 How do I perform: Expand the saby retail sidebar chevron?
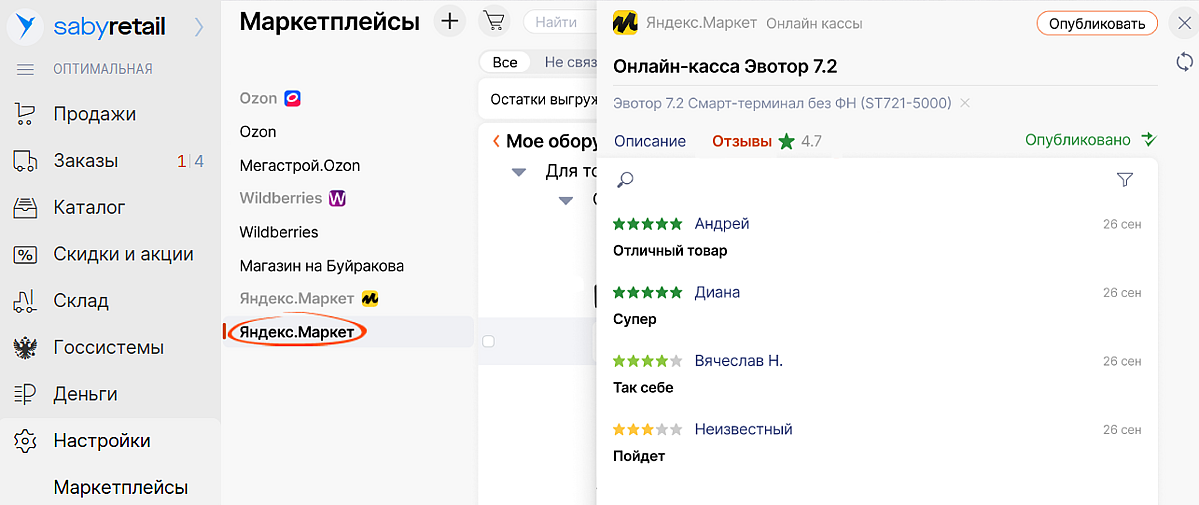click(198, 27)
